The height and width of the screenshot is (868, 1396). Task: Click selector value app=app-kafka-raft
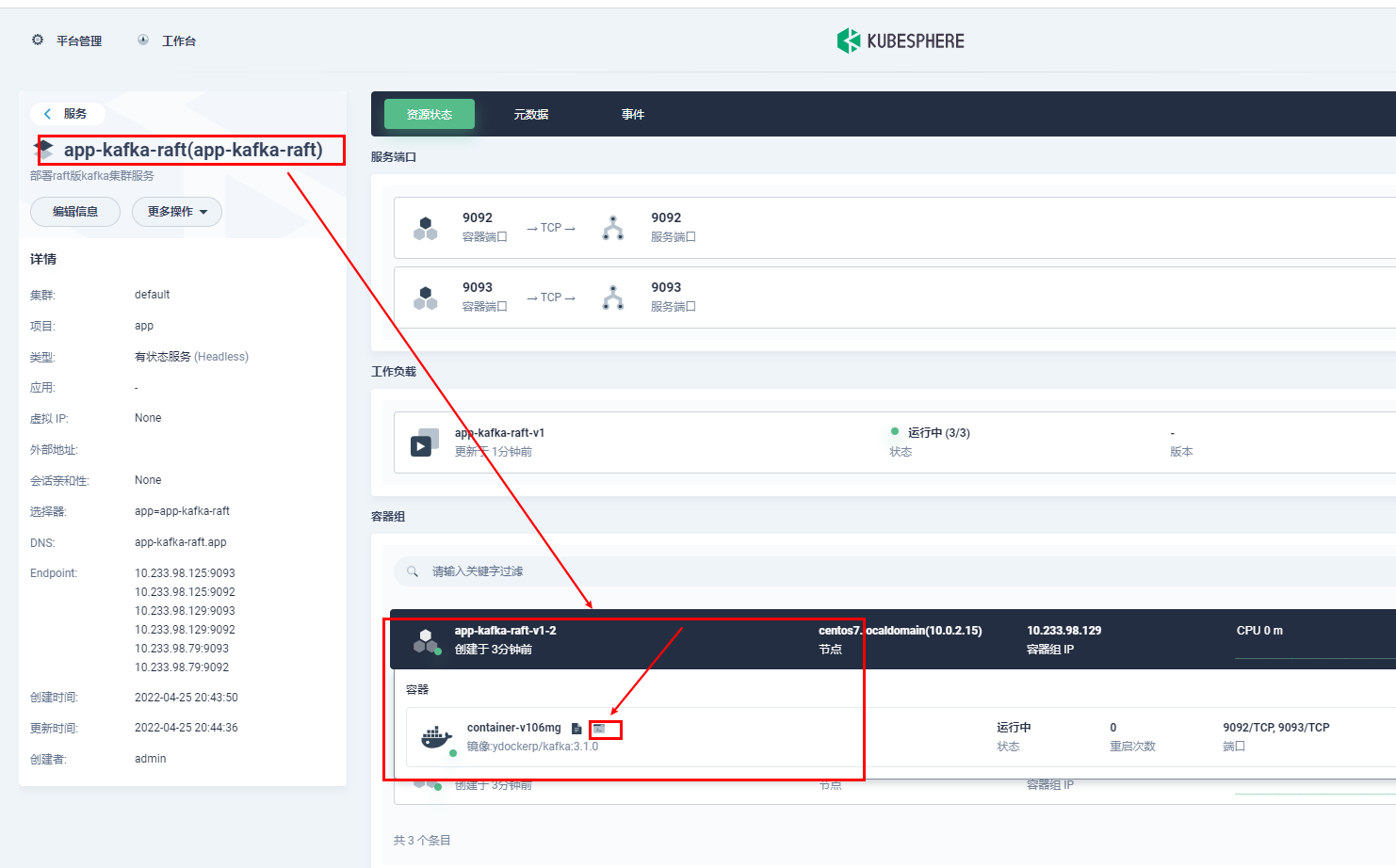[x=182, y=511]
